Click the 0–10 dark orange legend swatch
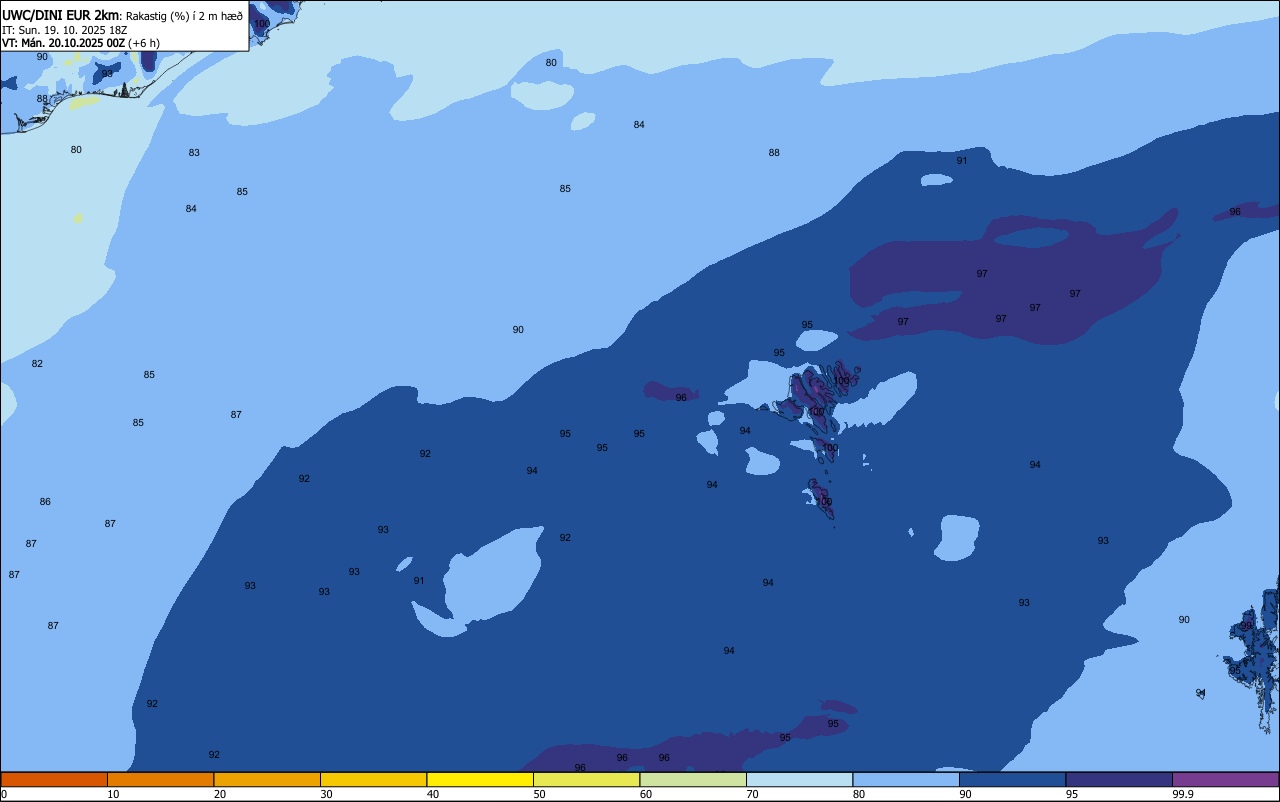Image resolution: width=1280 pixels, height=802 pixels. [54, 779]
